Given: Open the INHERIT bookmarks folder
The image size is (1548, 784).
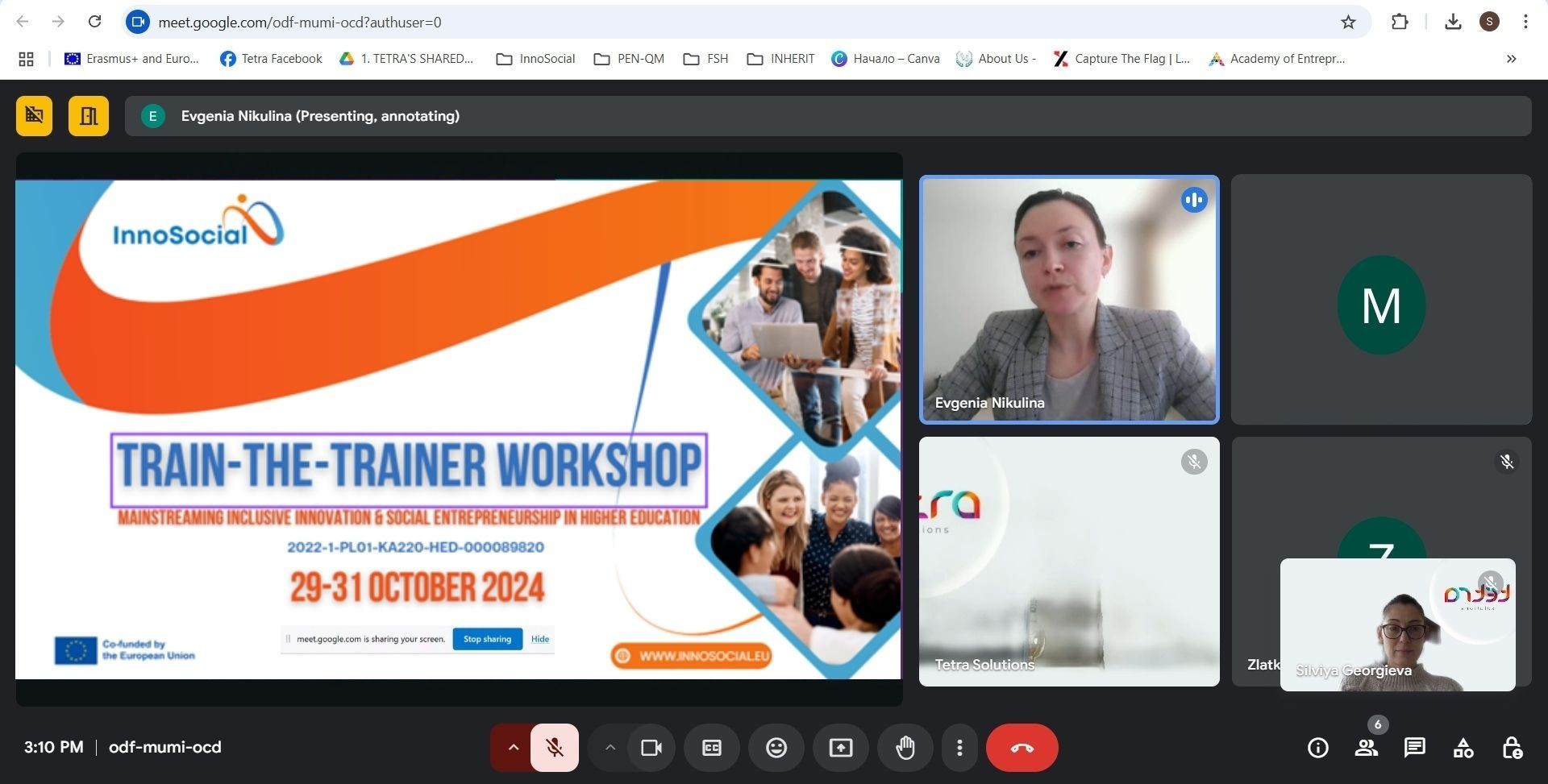Looking at the screenshot, I should coord(780,59).
